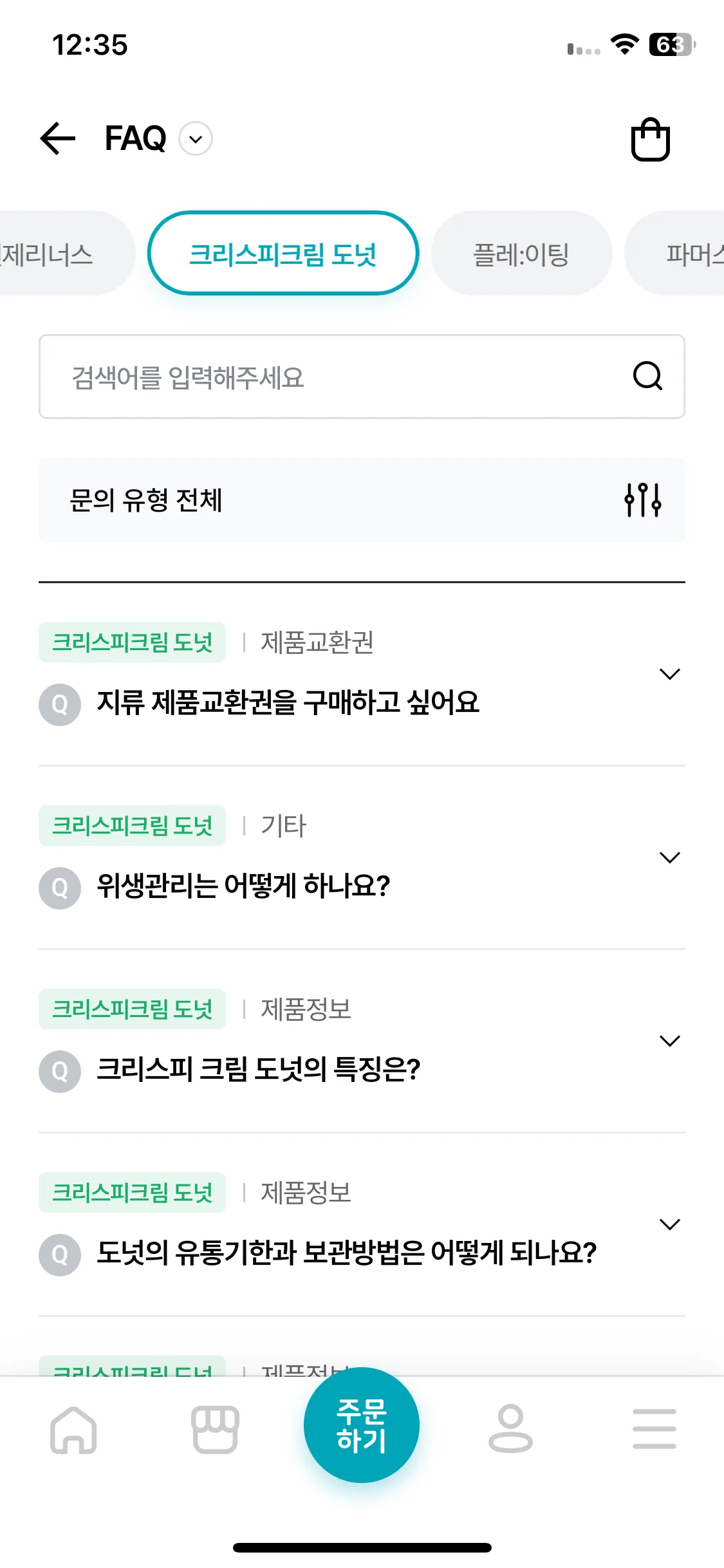Viewport: 724px width, 1568px height.
Task: Switch to the 플레:이팅 tab
Action: [x=521, y=253]
